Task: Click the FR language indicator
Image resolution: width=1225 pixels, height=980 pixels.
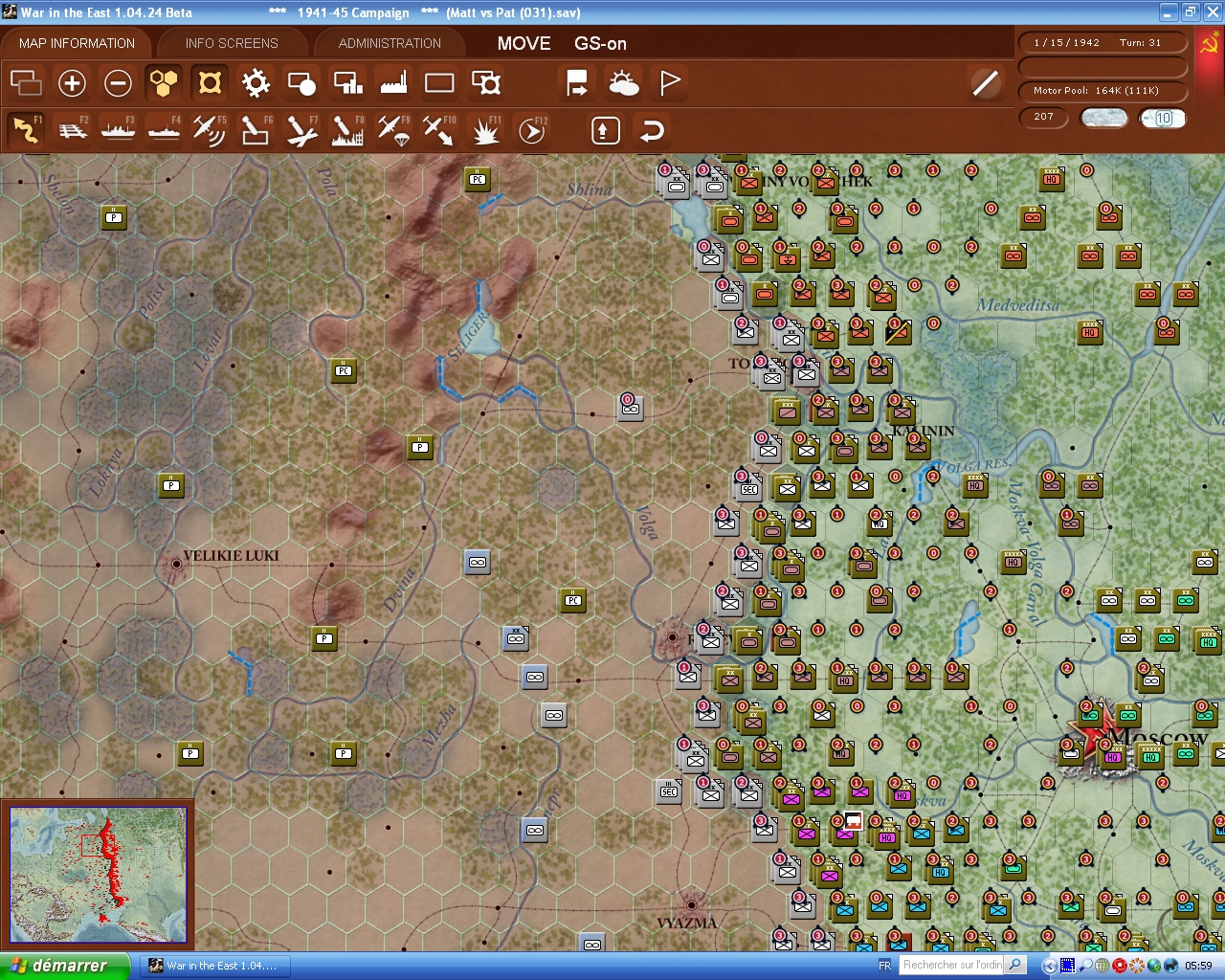Action: 884,966
